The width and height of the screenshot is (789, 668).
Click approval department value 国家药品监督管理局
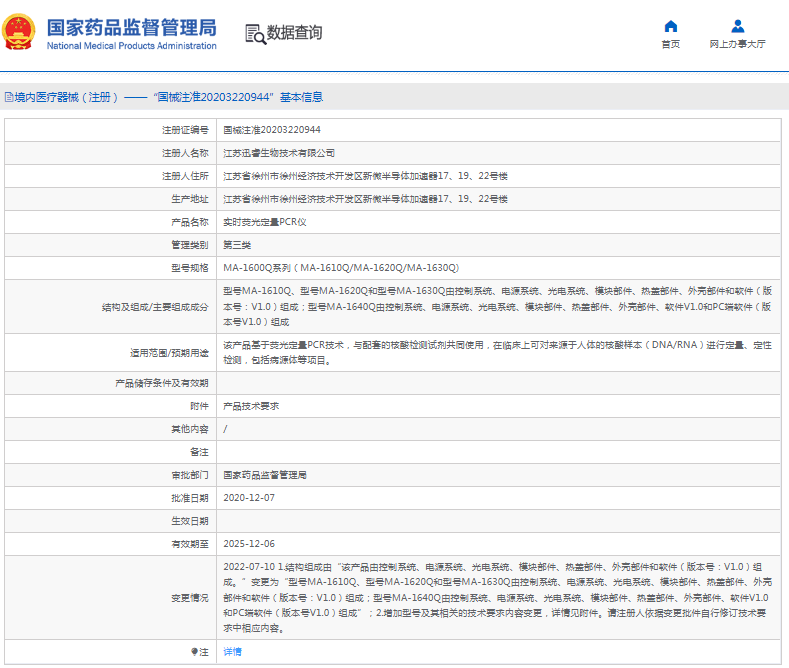coord(265,475)
